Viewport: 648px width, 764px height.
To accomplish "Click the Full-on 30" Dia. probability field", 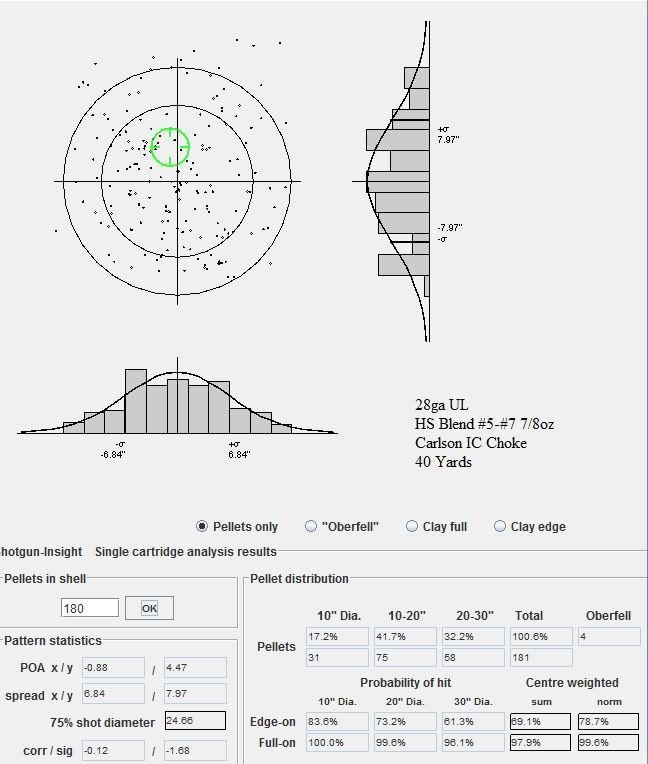I will [470, 743].
